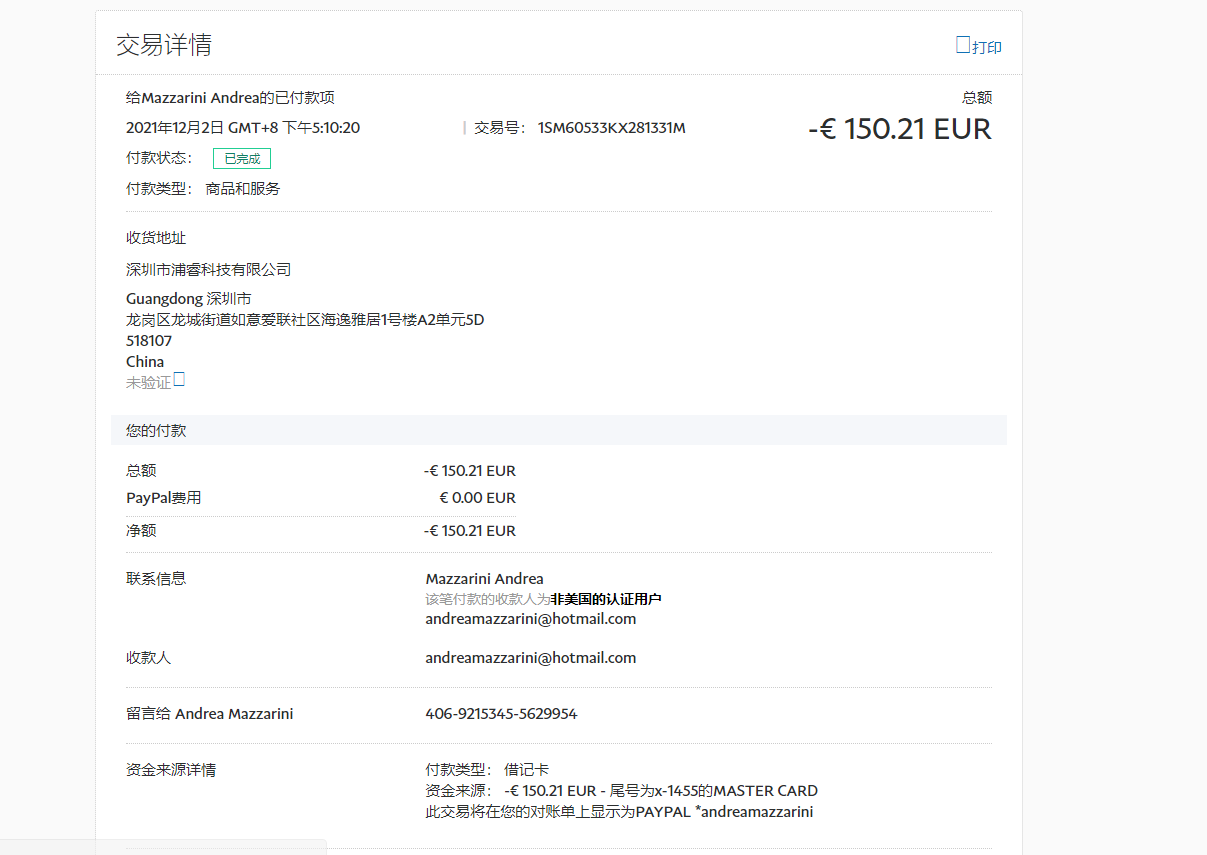The width and height of the screenshot is (1207, 855).
Task: Click the Mazzarini Andrea name in 联系信息
Action: [x=484, y=578]
